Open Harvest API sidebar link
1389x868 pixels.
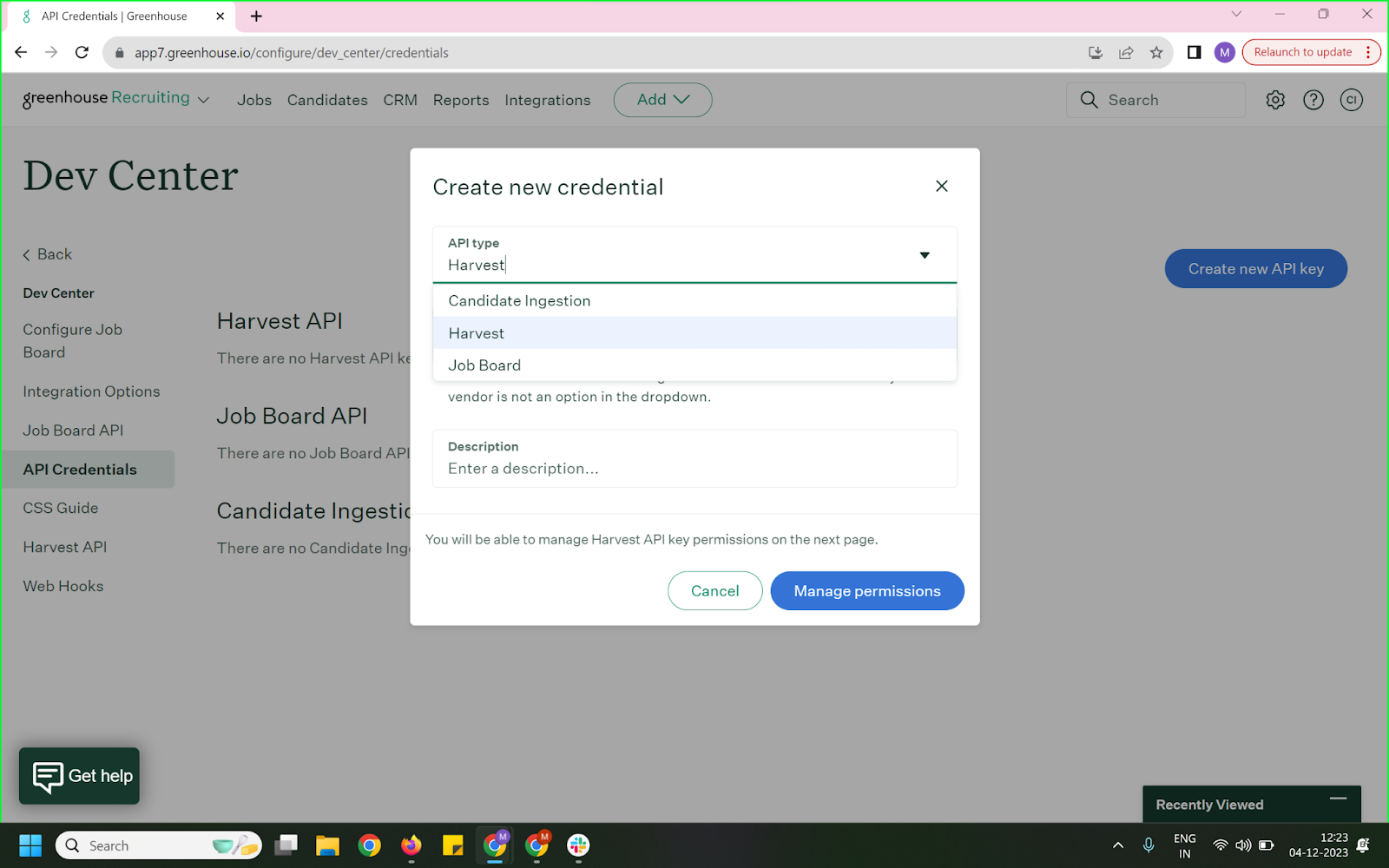tap(65, 547)
